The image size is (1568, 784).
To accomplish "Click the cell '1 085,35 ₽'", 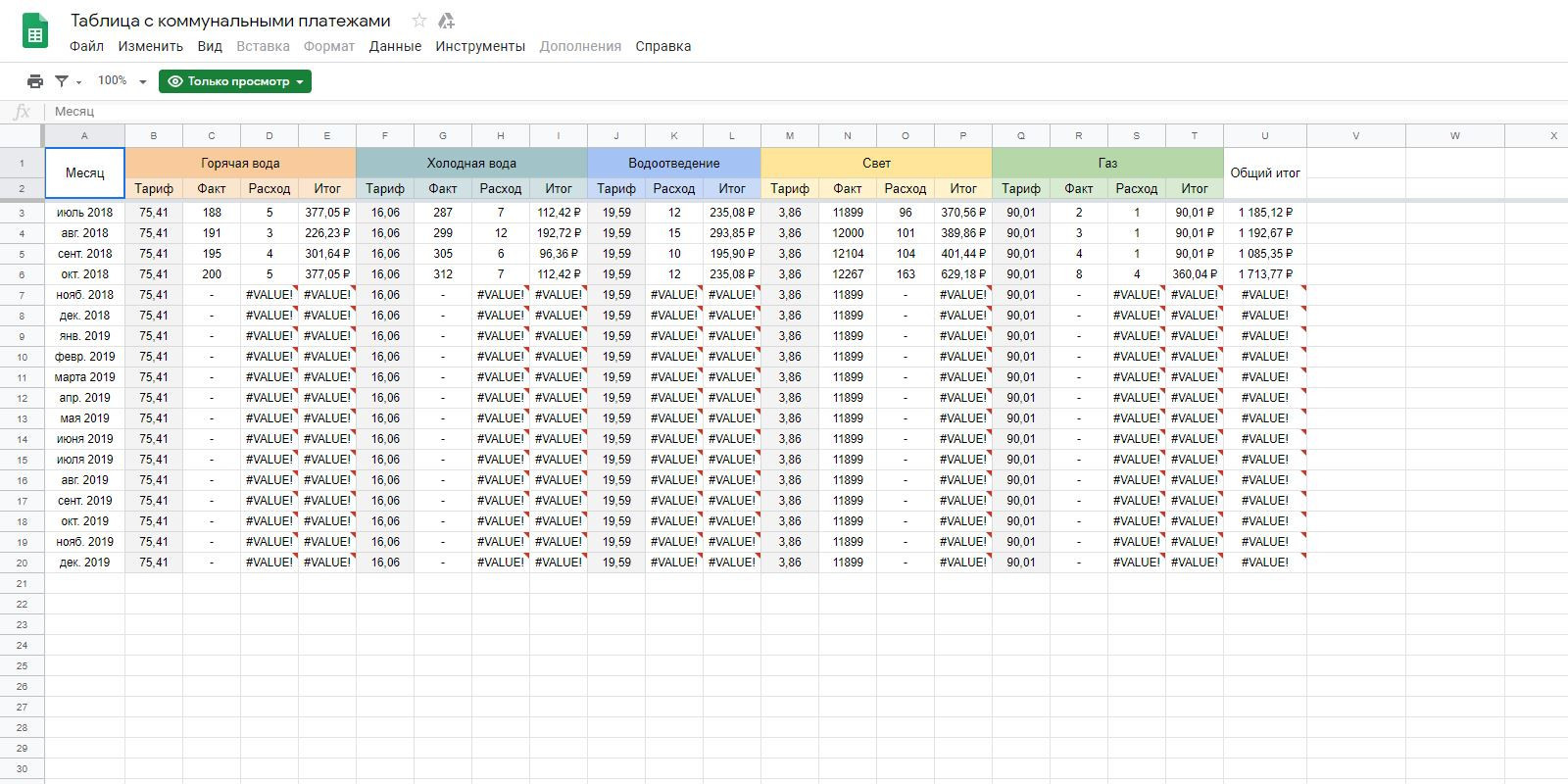I will coord(1264,254).
